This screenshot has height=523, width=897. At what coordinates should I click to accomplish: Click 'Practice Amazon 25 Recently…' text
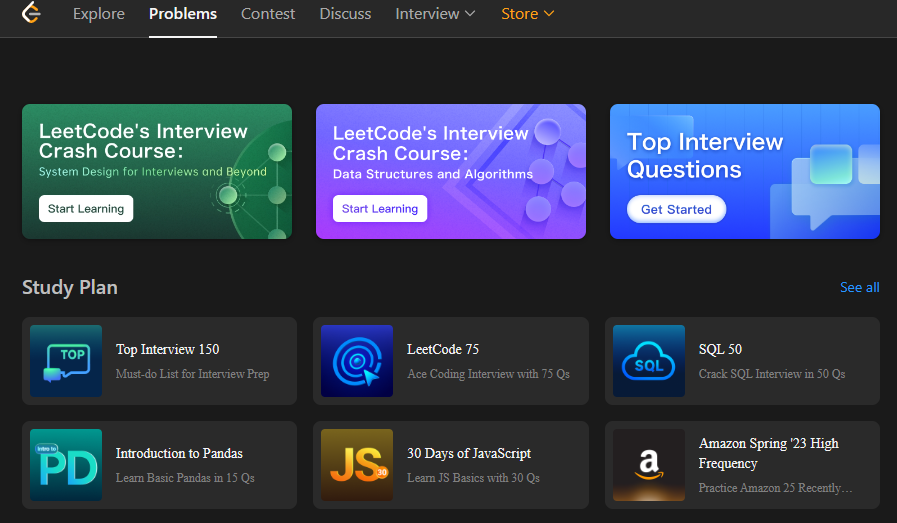[775, 488]
